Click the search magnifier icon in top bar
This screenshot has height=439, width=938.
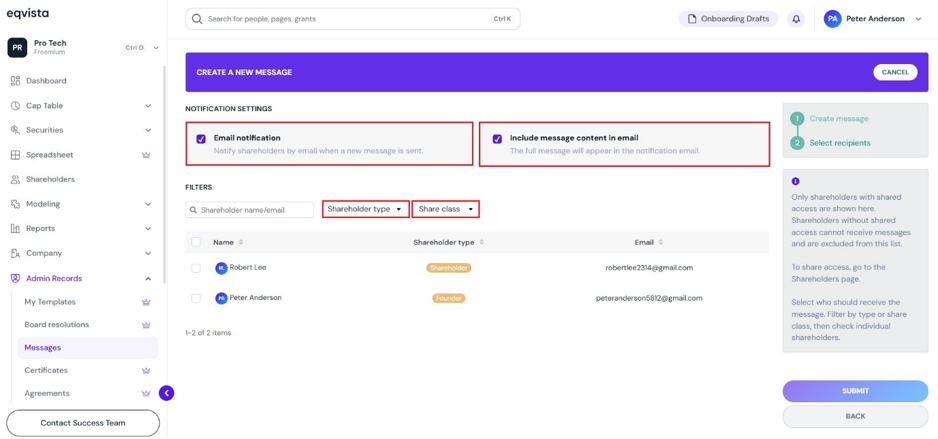(x=197, y=19)
